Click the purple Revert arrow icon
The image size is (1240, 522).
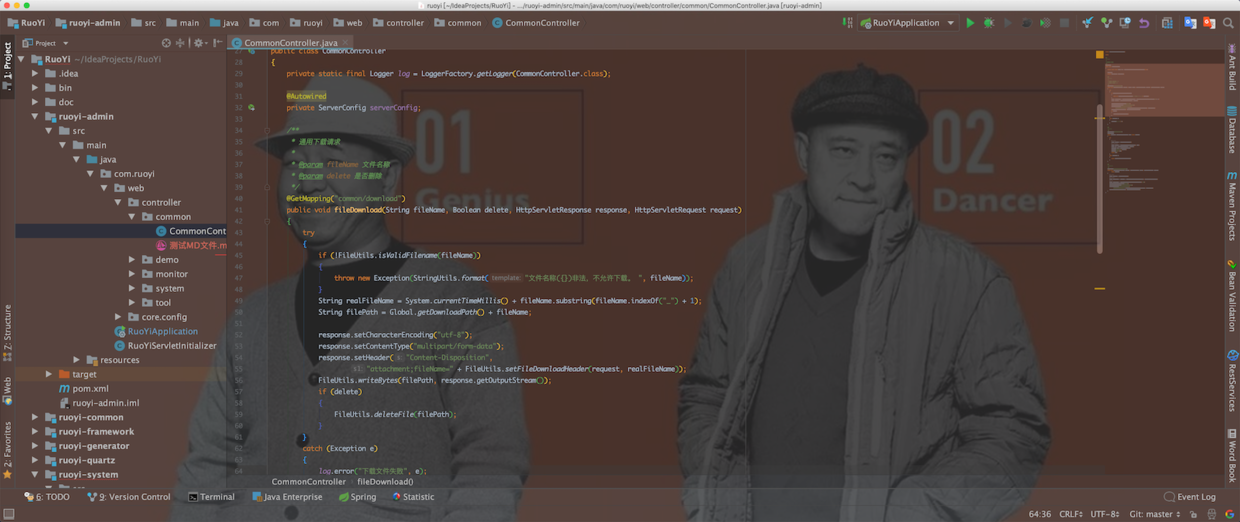pyautogui.click(x=1144, y=23)
